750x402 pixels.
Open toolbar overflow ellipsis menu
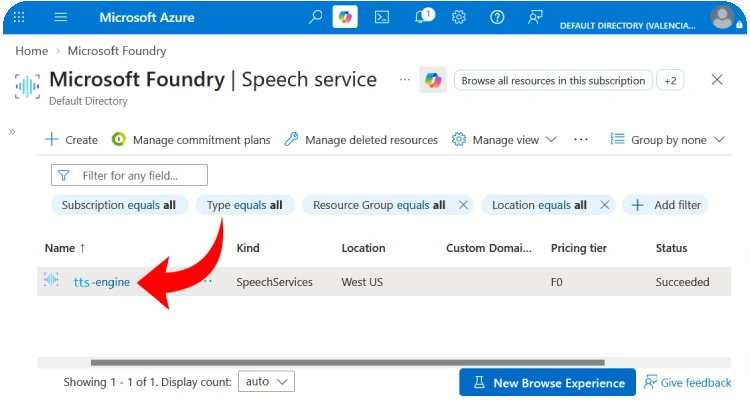pyautogui.click(x=581, y=139)
